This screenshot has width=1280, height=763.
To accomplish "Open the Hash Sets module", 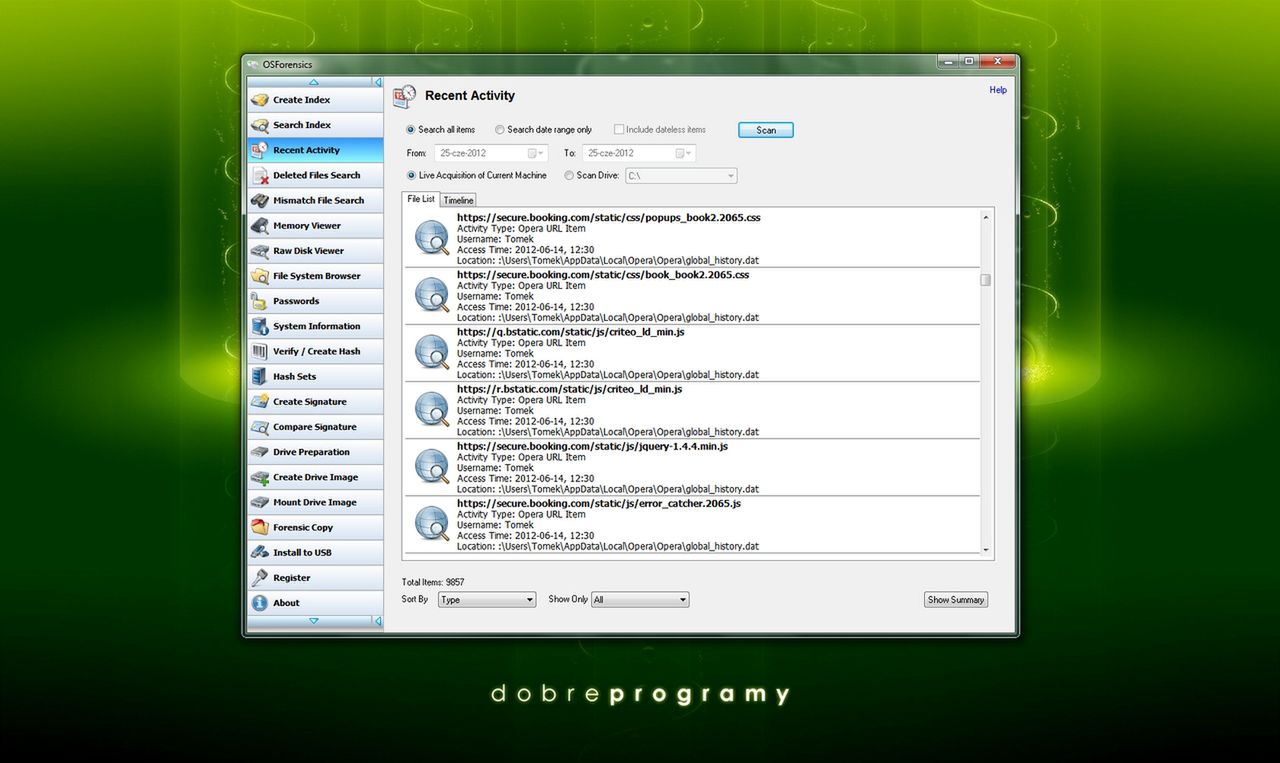I will click(315, 376).
